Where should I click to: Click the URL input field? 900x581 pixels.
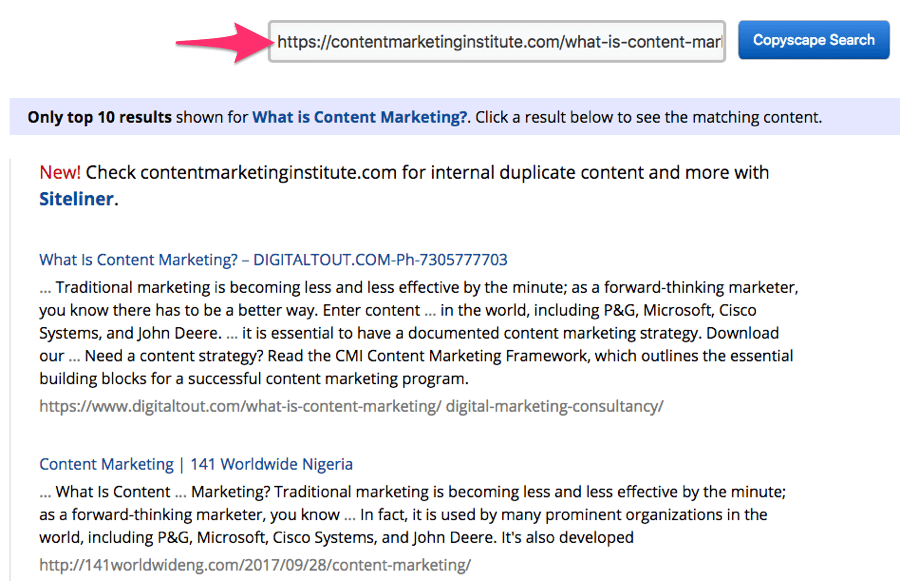497,41
